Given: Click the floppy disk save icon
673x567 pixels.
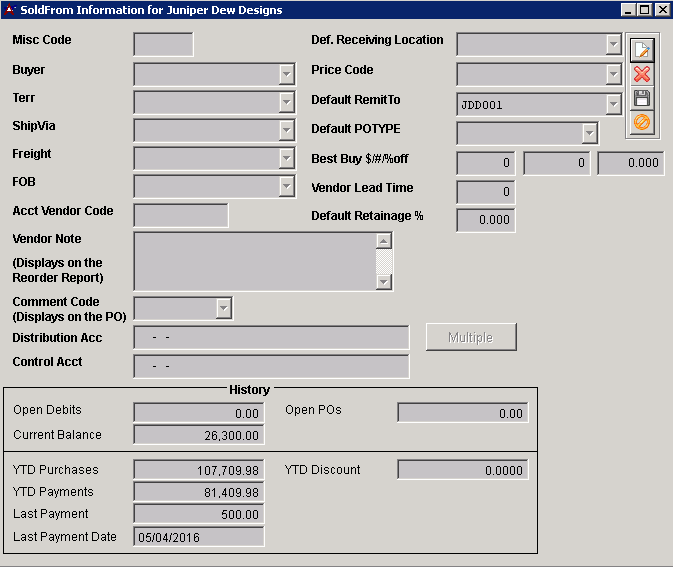Looking at the screenshot, I should tap(642, 98).
